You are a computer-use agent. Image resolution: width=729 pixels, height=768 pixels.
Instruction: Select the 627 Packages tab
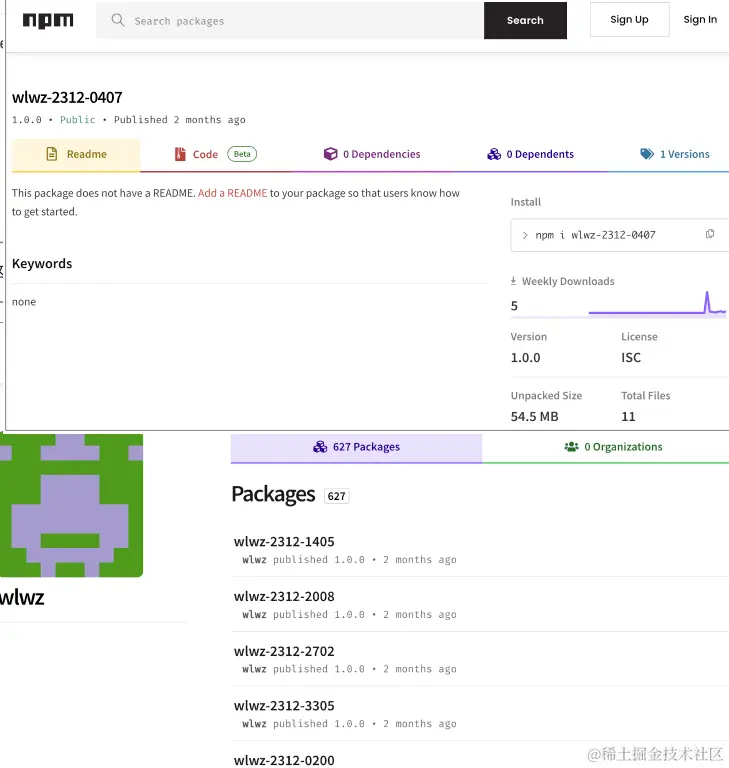click(356, 447)
